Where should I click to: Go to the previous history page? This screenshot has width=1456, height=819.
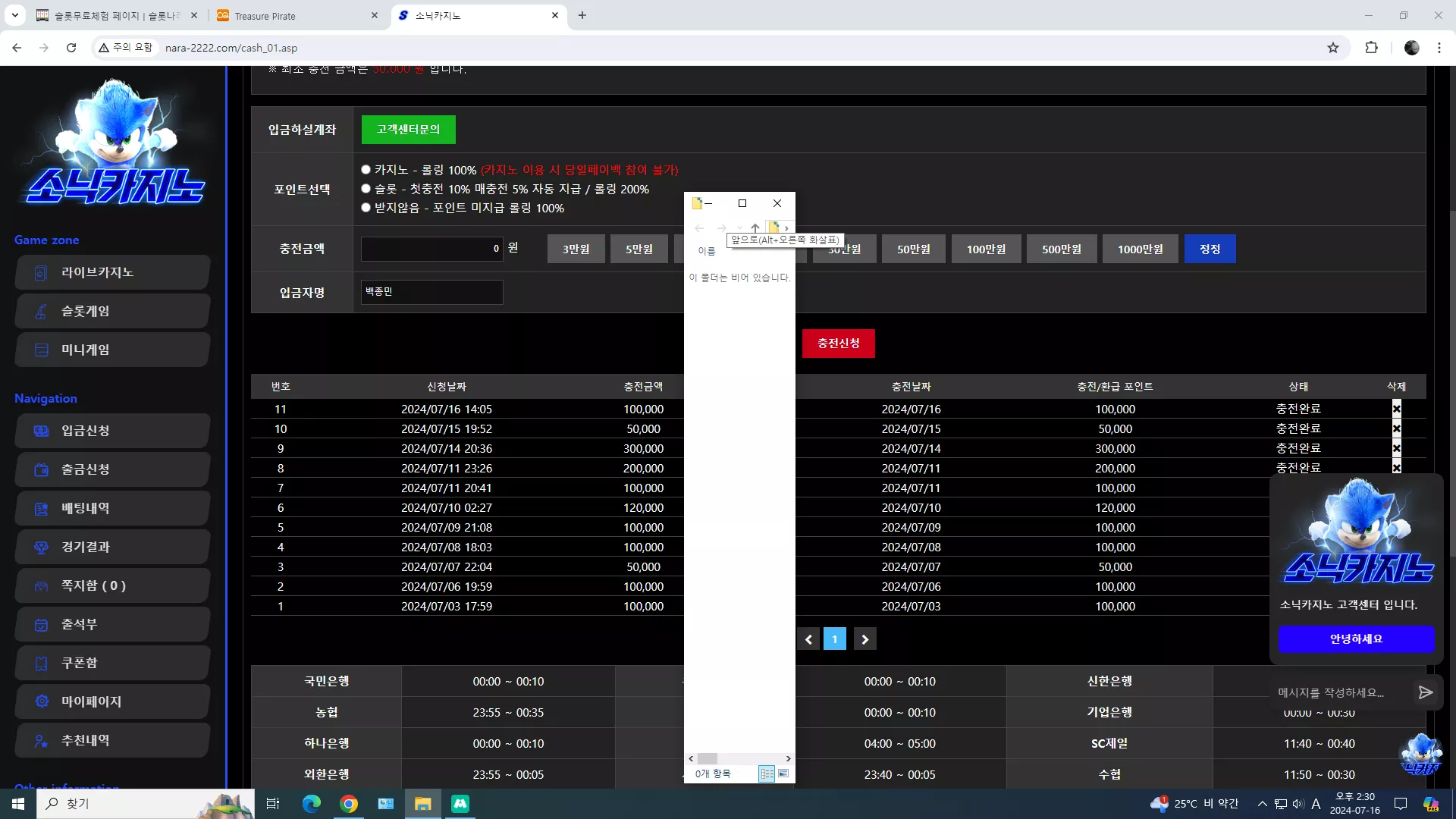click(x=808, y=639)
